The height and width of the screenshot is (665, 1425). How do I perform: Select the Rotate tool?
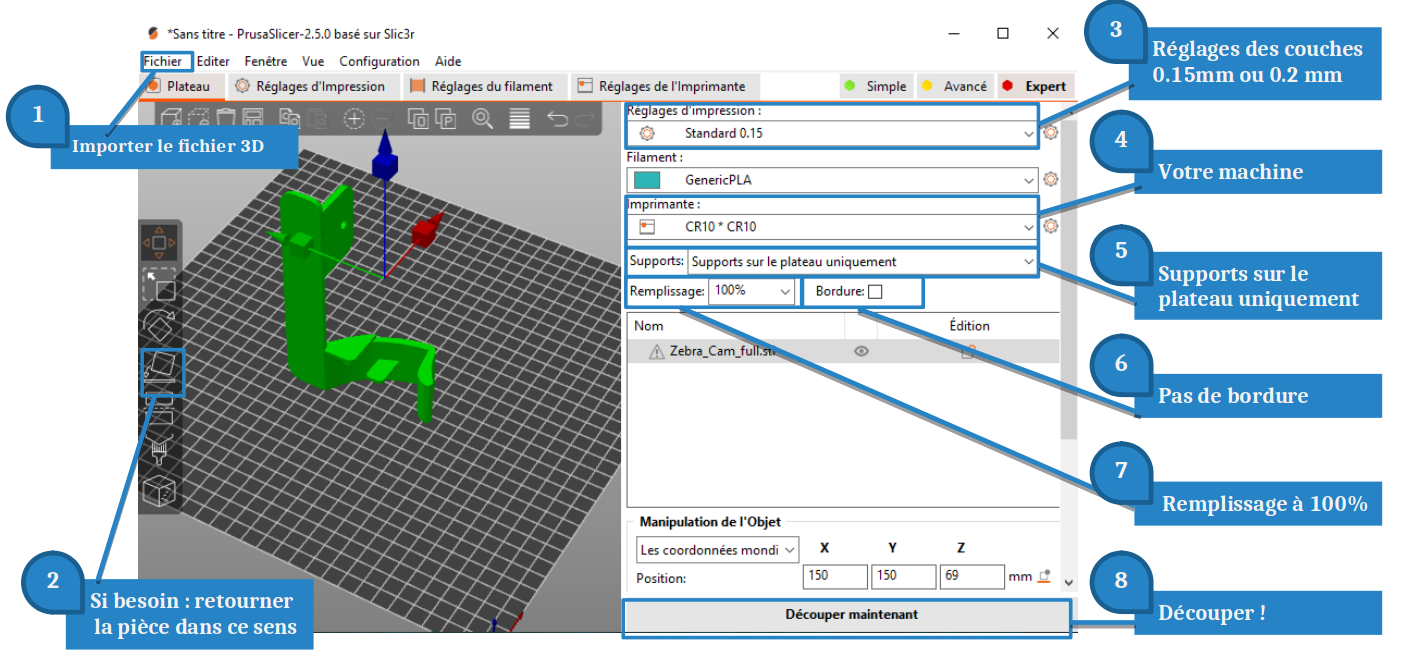[x=159, y=325]
